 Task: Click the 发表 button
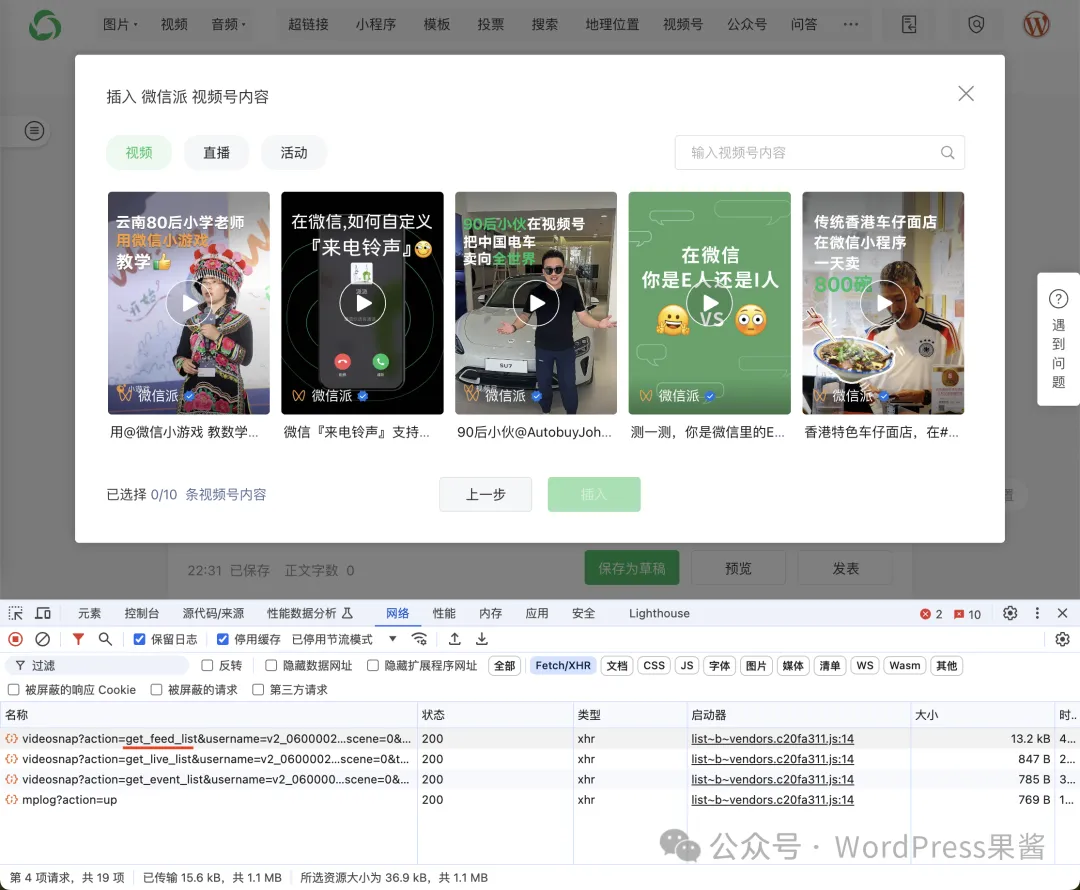(845, 568)
